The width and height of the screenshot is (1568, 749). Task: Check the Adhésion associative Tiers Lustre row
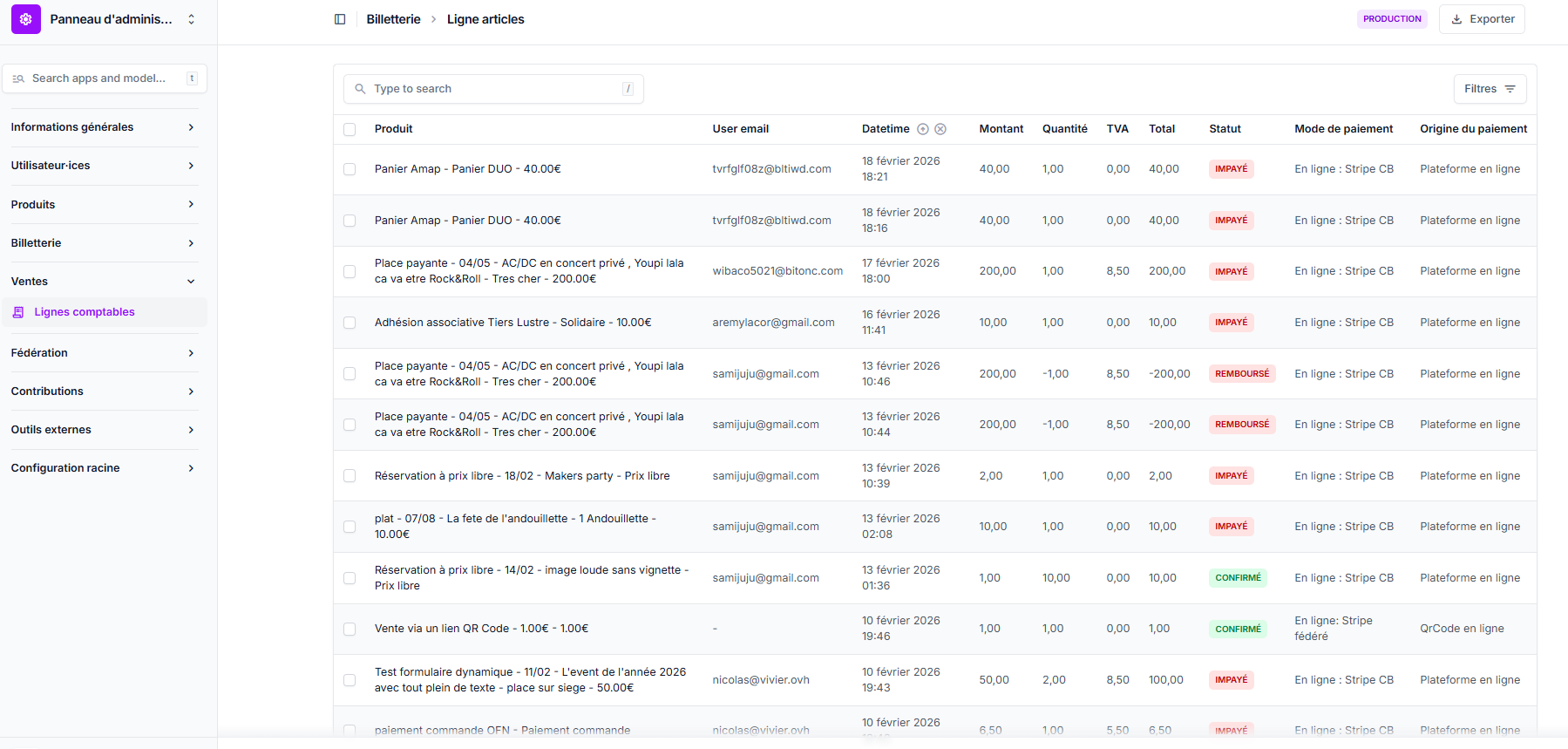click(x=350, y=323)
